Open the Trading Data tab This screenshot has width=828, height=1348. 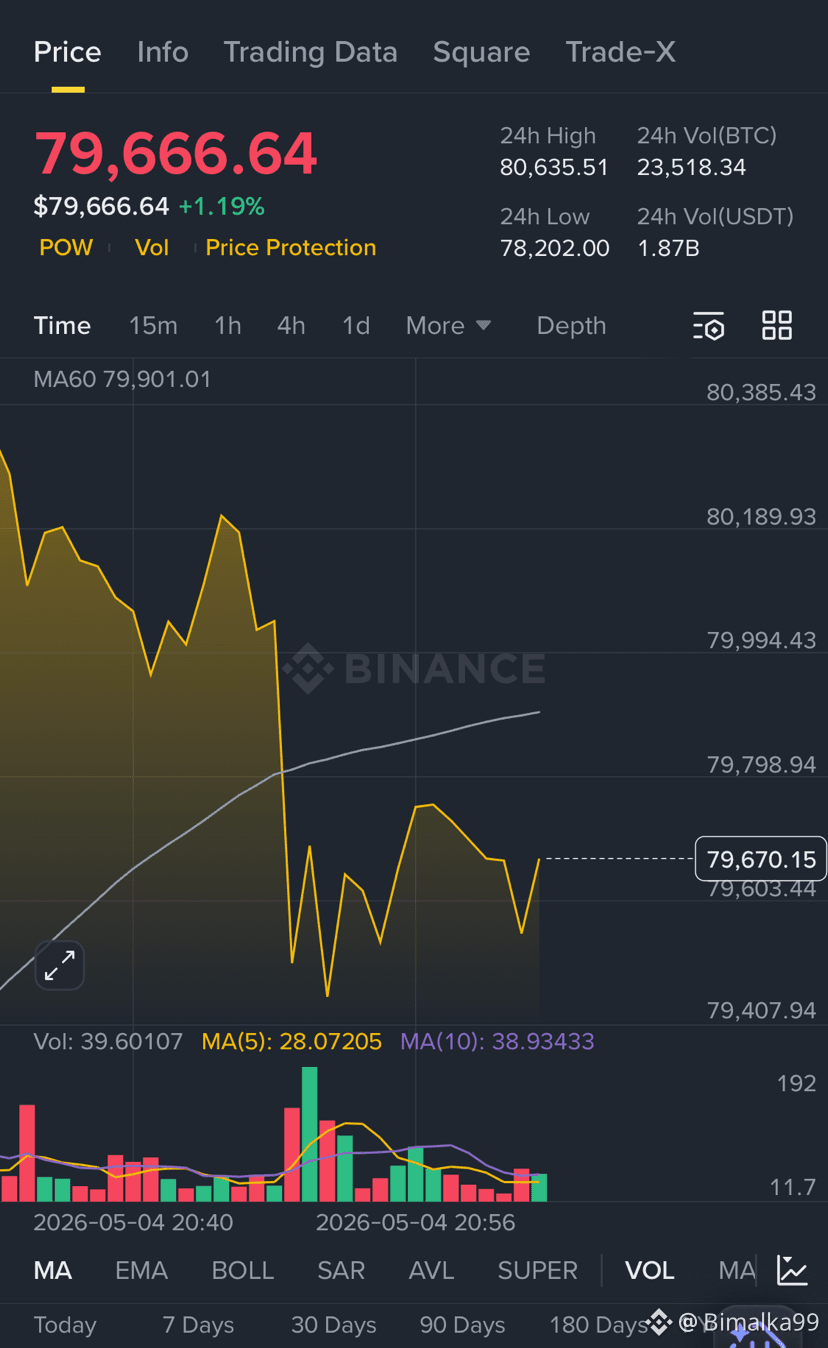coord(310,52)
